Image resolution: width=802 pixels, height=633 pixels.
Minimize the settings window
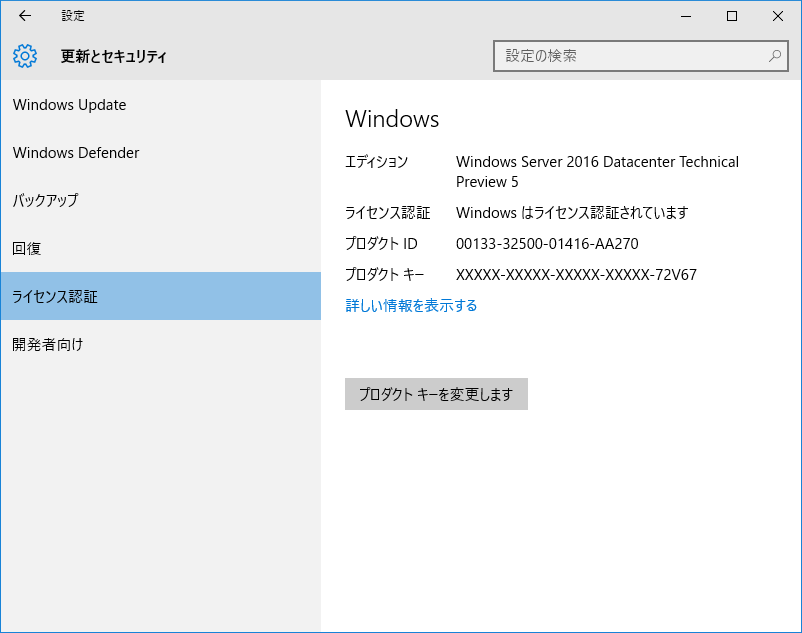click(x=686, y=16)
